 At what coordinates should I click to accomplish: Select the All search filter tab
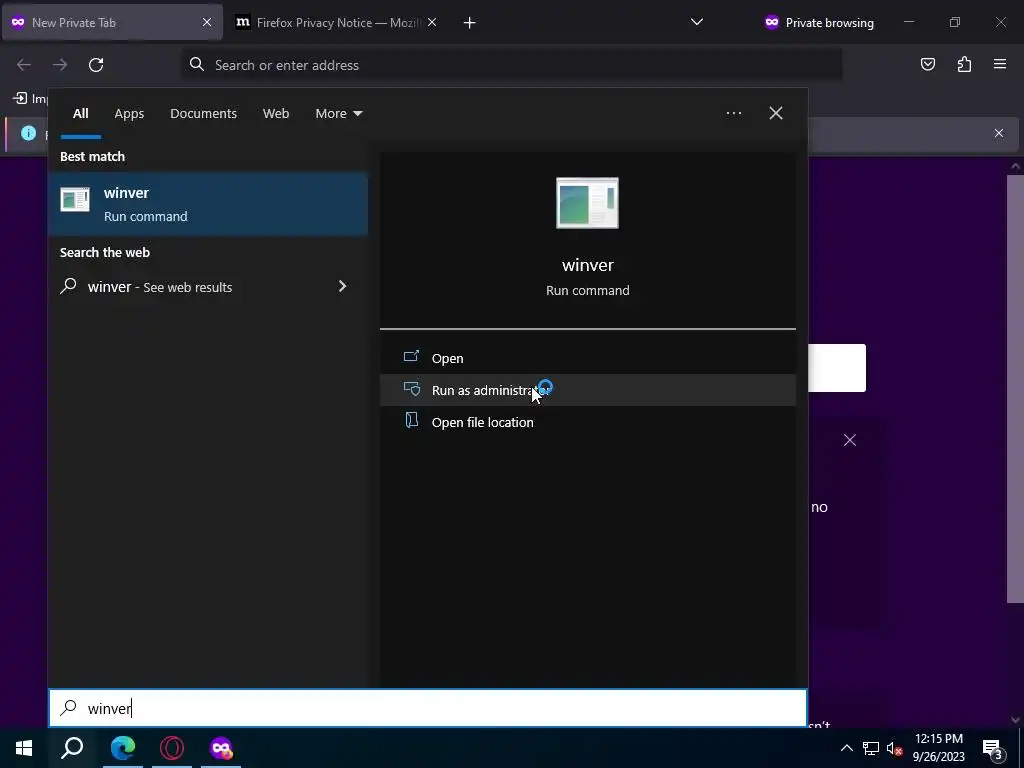click(80, 114)
